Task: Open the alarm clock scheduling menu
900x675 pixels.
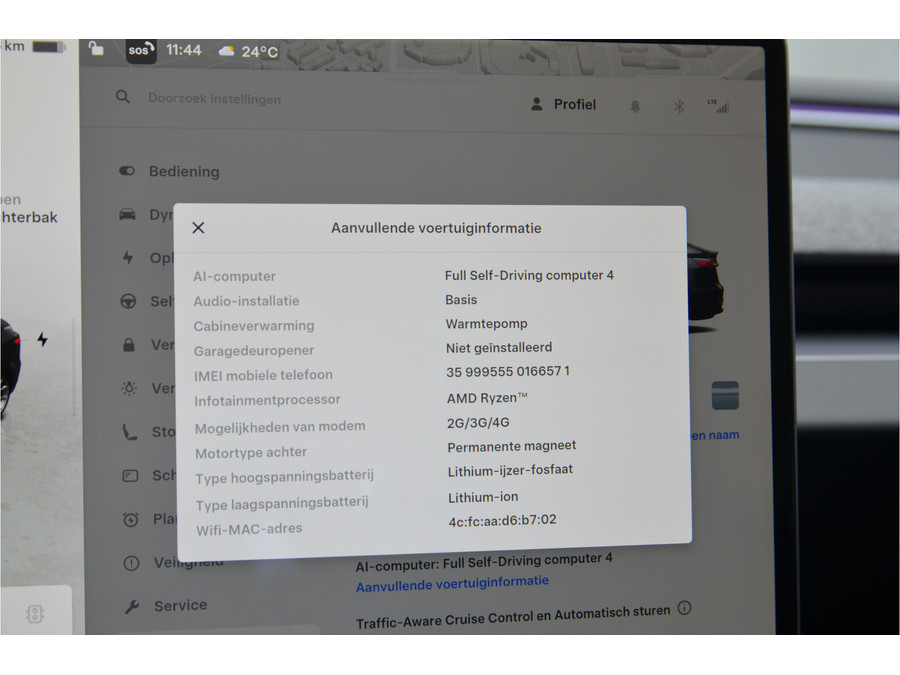Action: click(x=131, y=519)
